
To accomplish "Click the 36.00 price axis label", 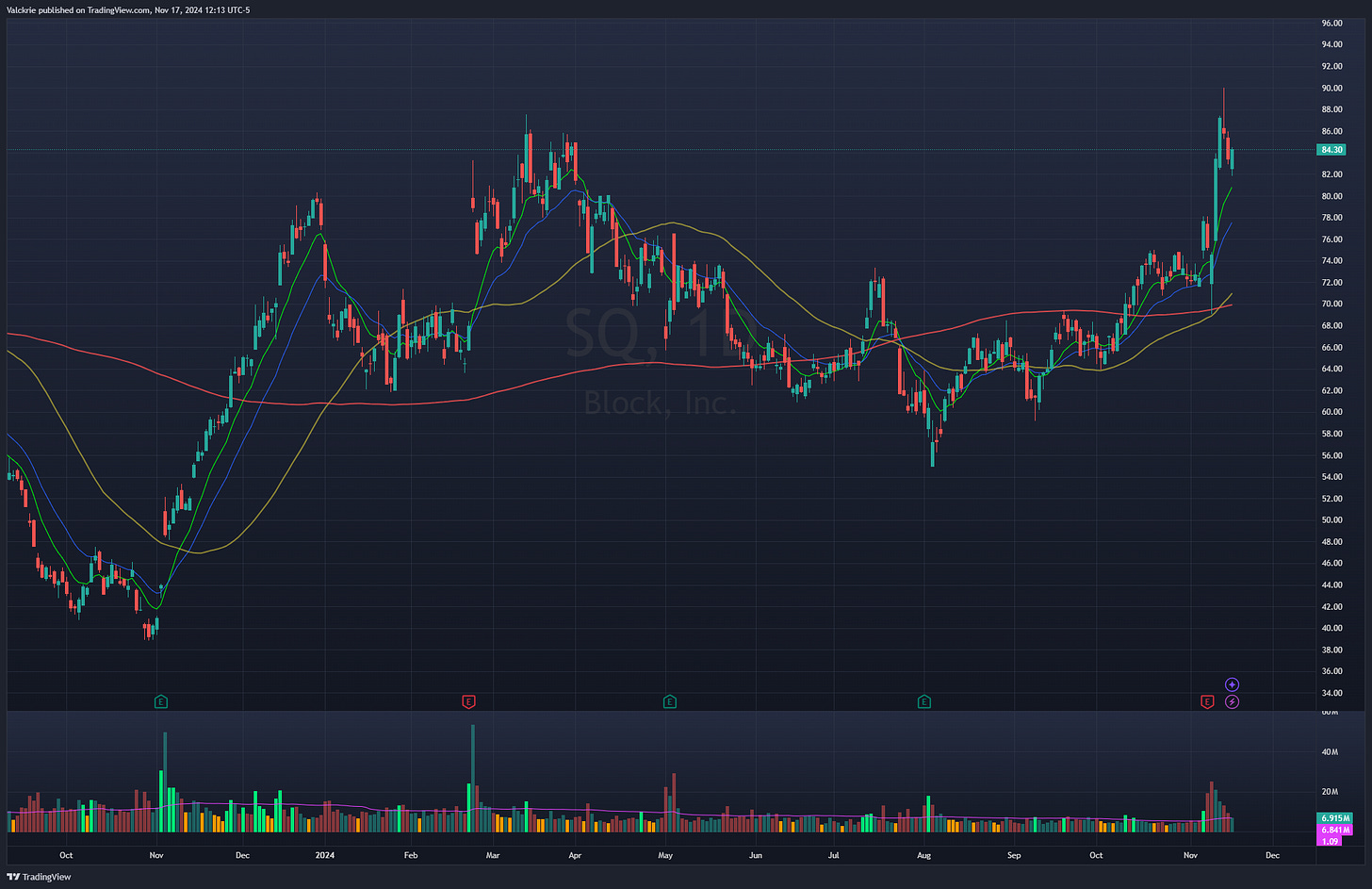I will pos(1331,671).
